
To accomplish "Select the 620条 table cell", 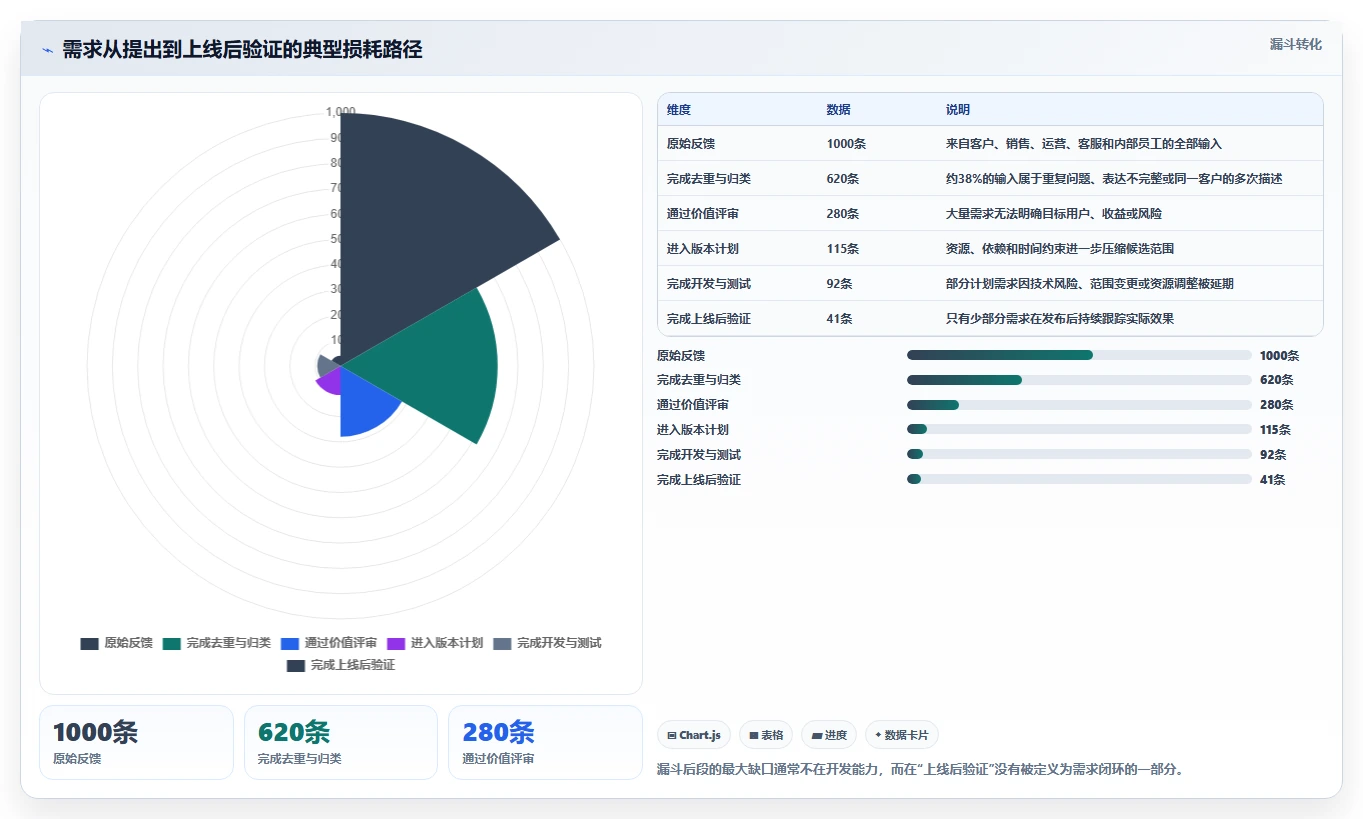I will pyautogui.click(x=843, y=179).
